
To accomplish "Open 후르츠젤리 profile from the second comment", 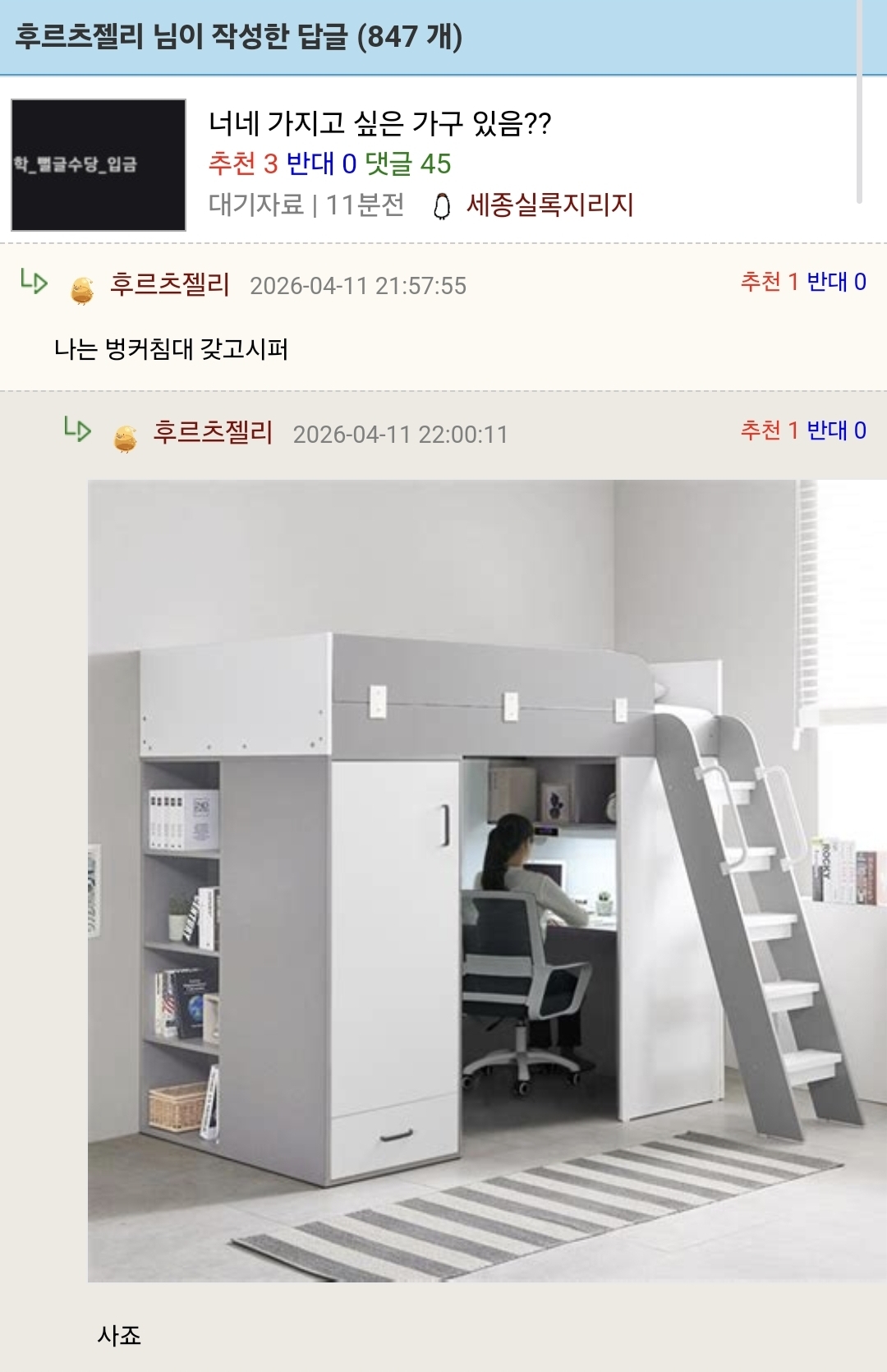I will (x=213, y=432).
